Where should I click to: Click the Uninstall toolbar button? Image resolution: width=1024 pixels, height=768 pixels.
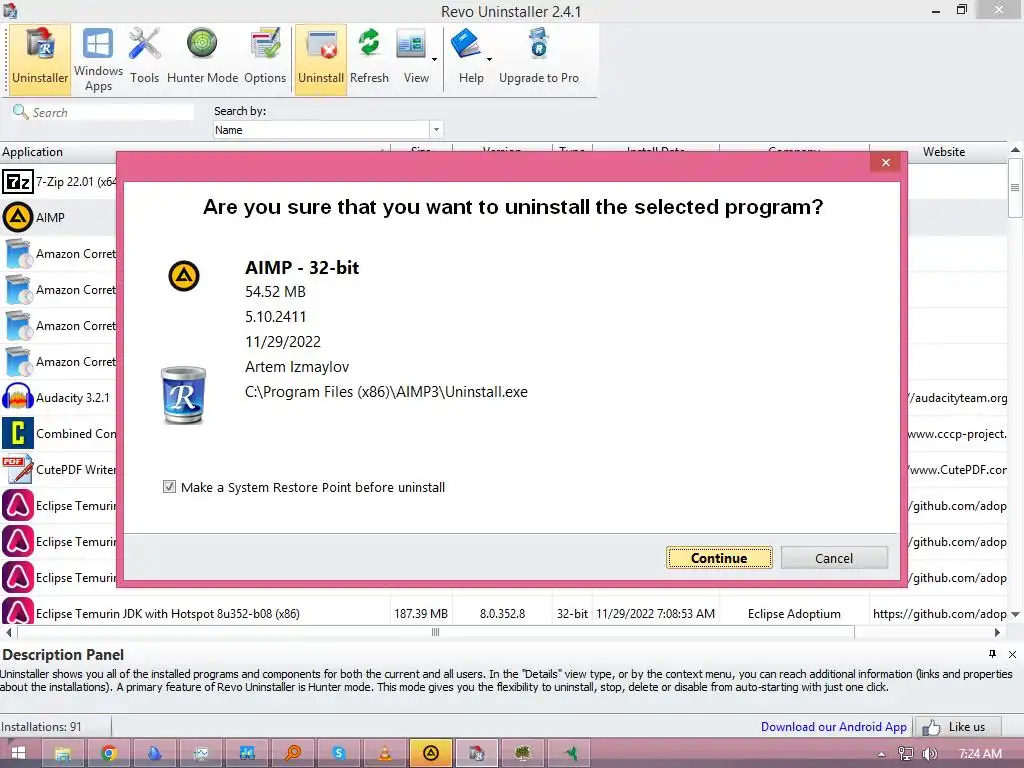[321, 59]
